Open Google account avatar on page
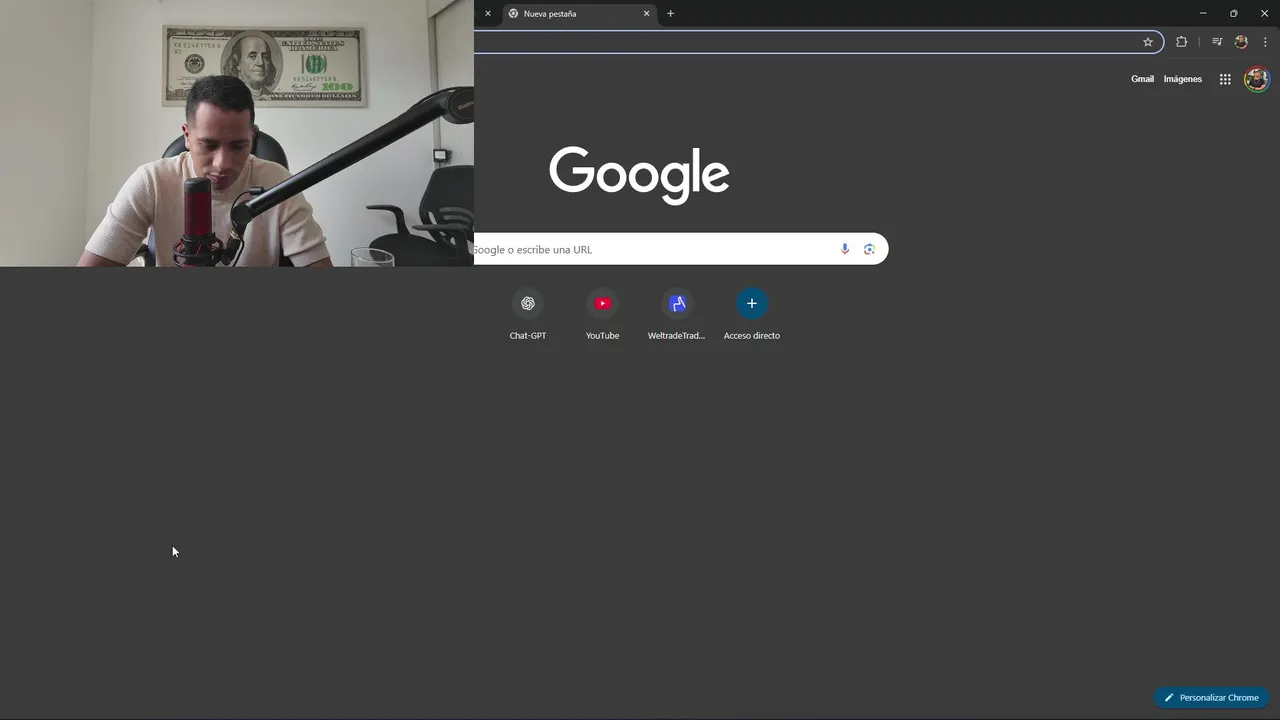The height and width of the screenshot is (720, 1280). tap(1257, 79)
